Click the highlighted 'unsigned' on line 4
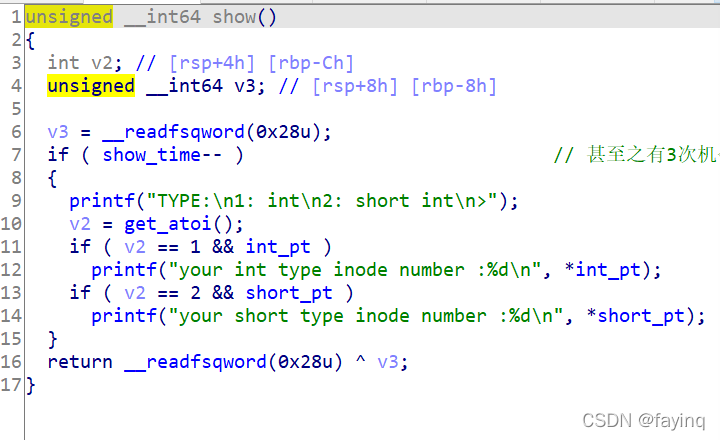The height and width of the screenshot is (440, 720). (91, 86)
